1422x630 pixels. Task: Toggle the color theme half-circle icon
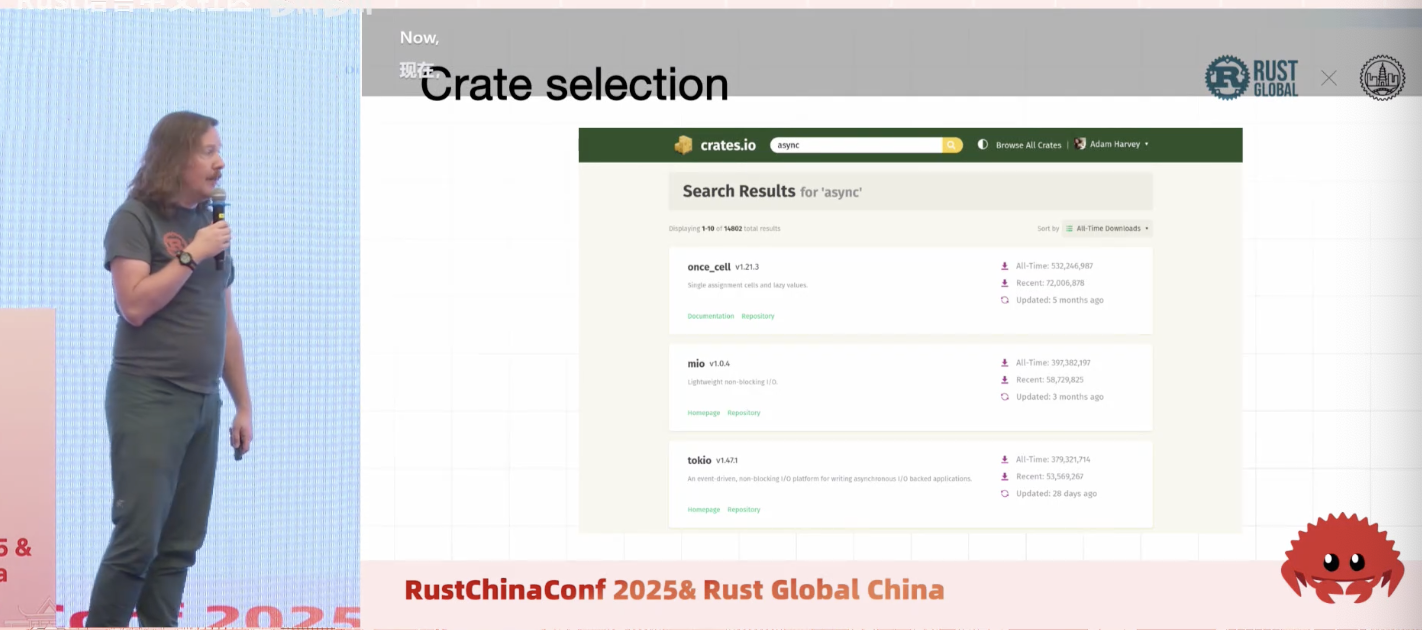coord(983,145)
